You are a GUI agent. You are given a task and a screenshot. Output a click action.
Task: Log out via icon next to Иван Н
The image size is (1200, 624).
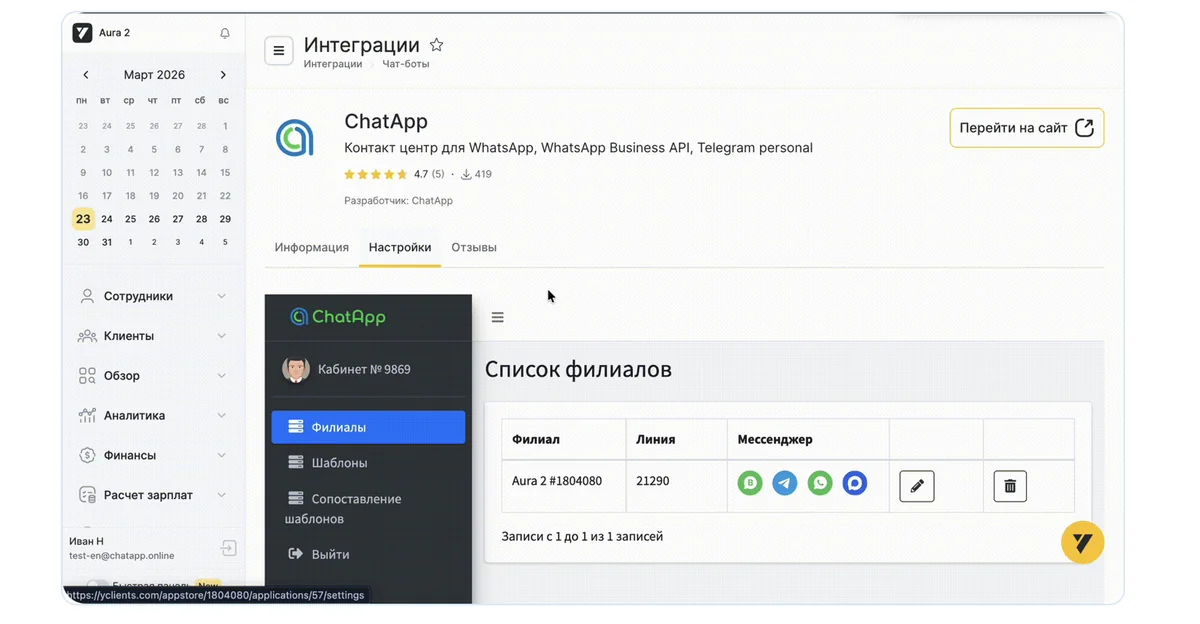click(x=229, y=548)
